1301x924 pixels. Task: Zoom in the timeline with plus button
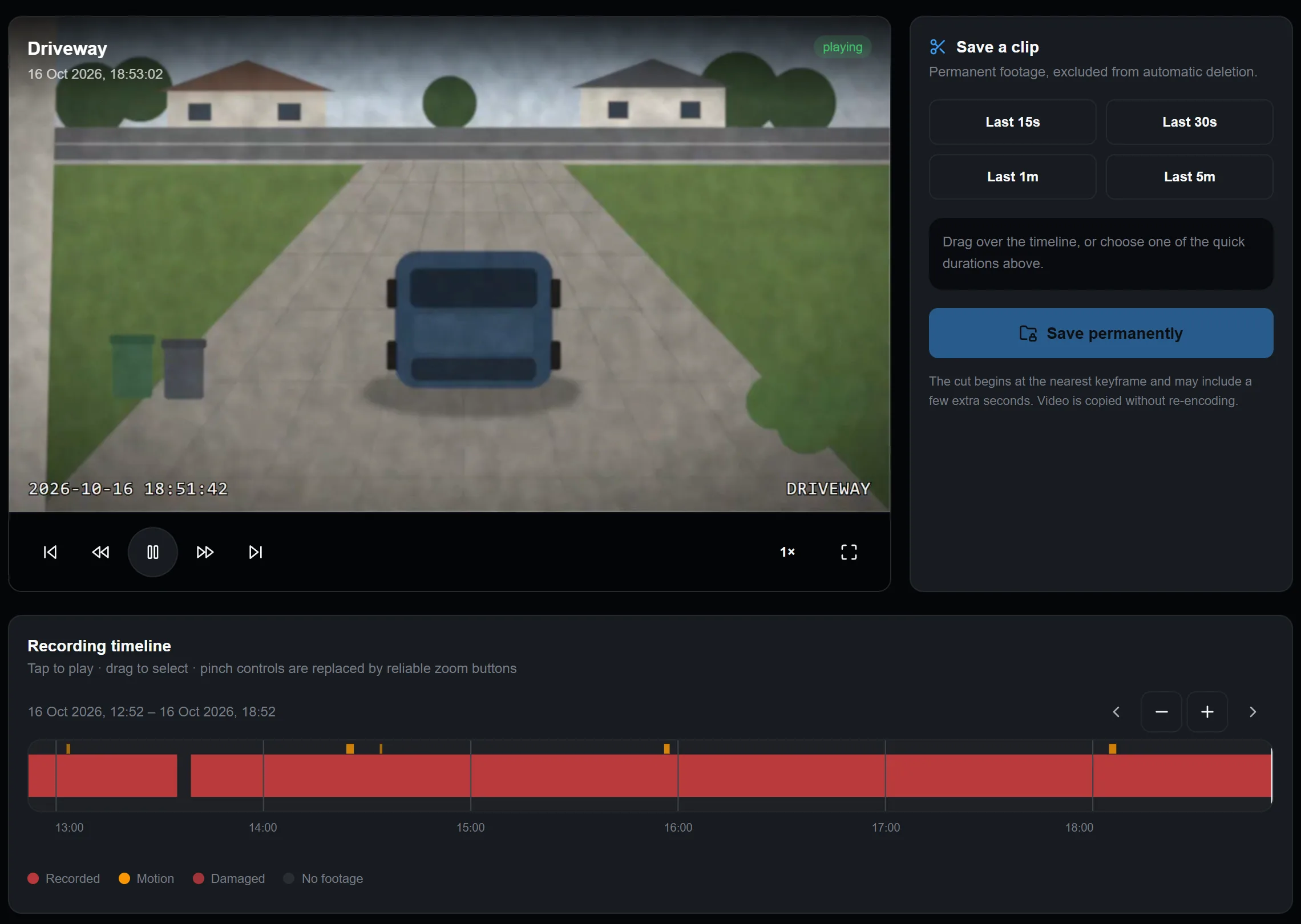1207,712
